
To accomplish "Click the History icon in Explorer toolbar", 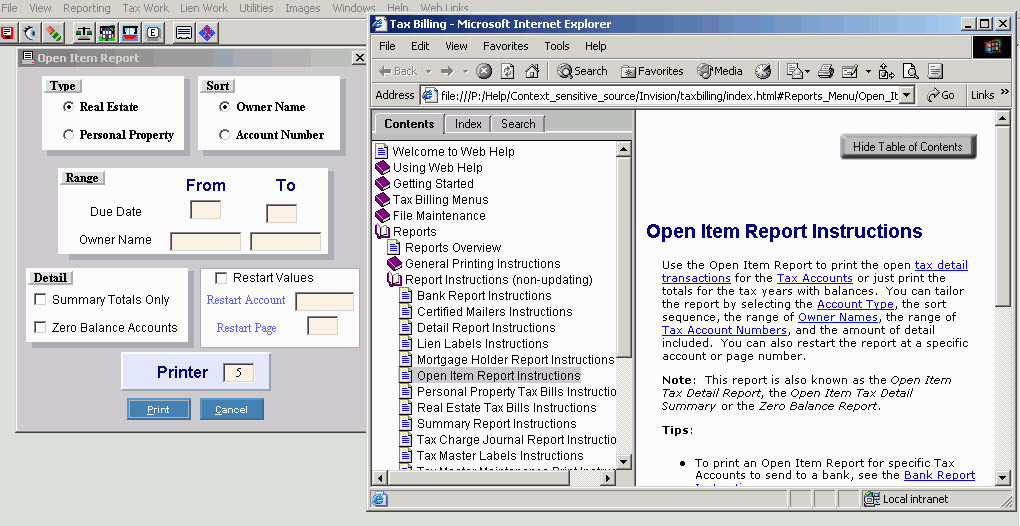I will [762, 71].
